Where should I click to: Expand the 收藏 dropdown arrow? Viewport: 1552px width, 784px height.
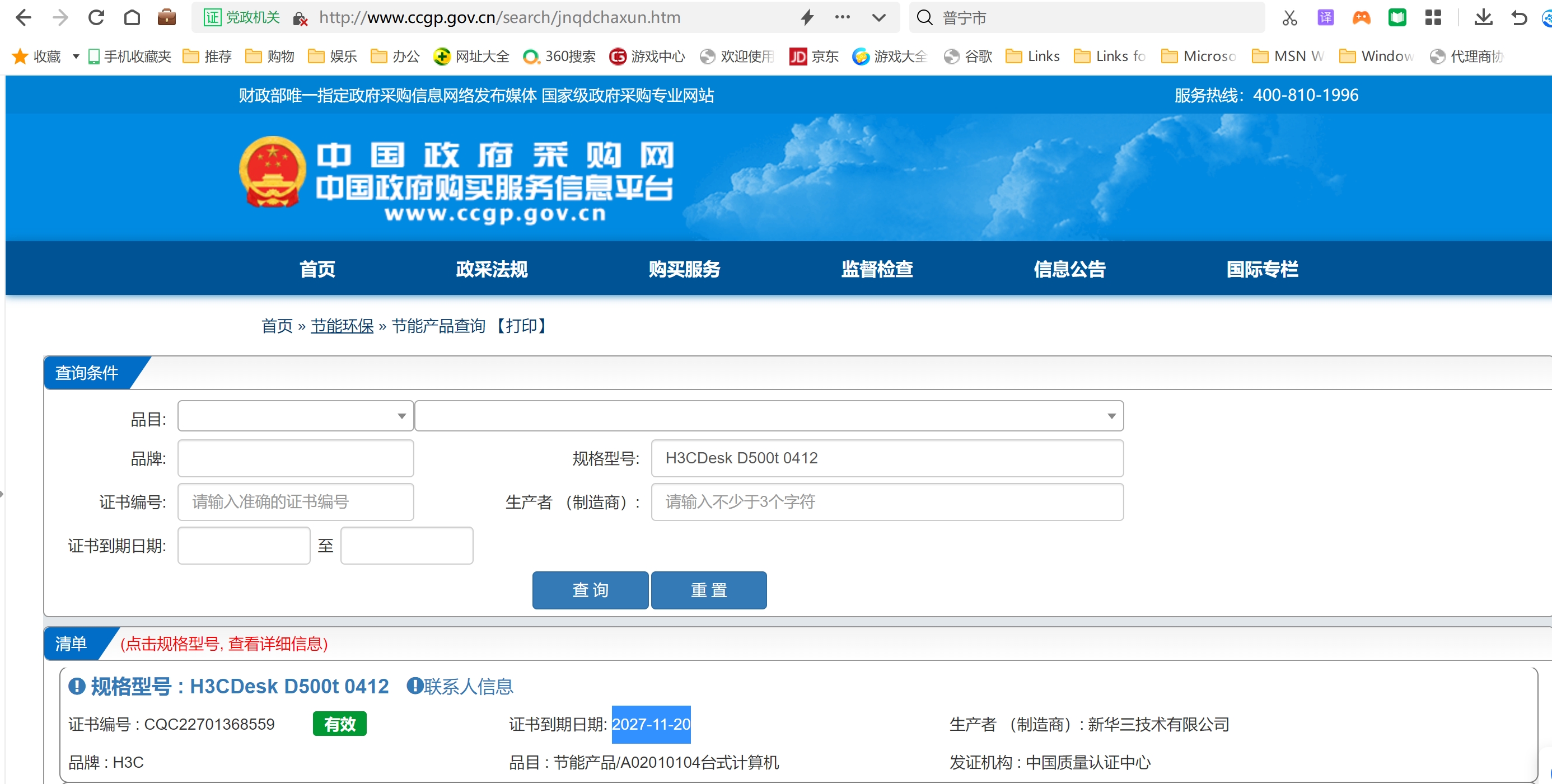click(x=76, y=57)
